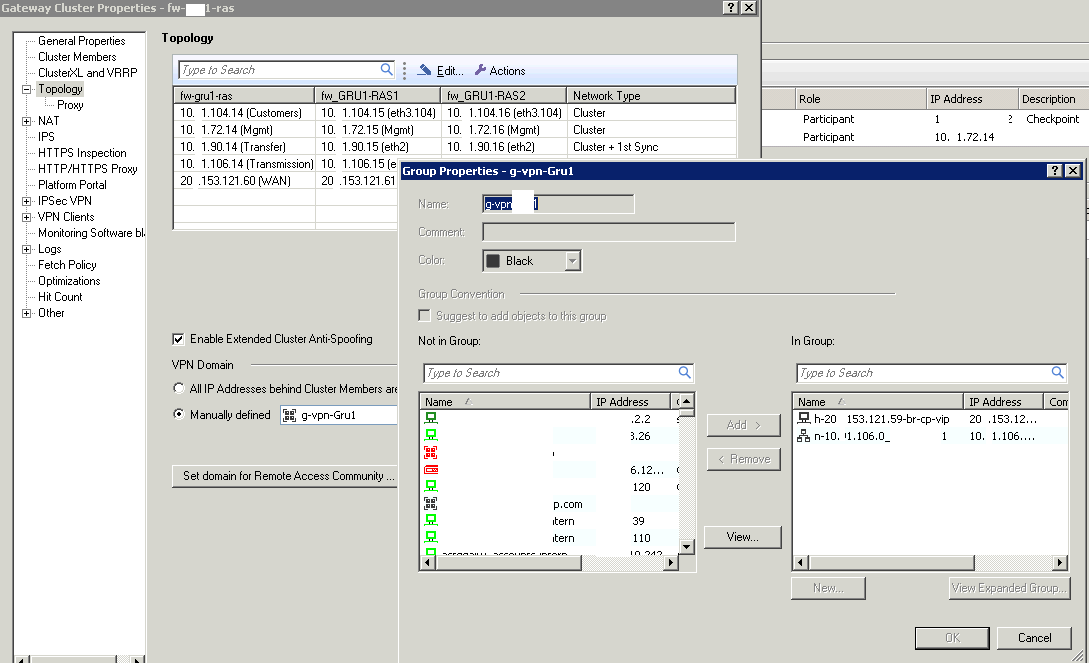
Task: Click the New... button
Action: (x=828, y=588)
